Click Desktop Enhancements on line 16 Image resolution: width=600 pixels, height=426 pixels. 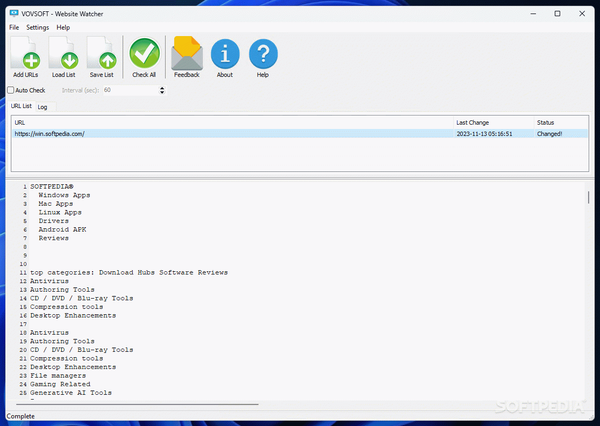73,316
